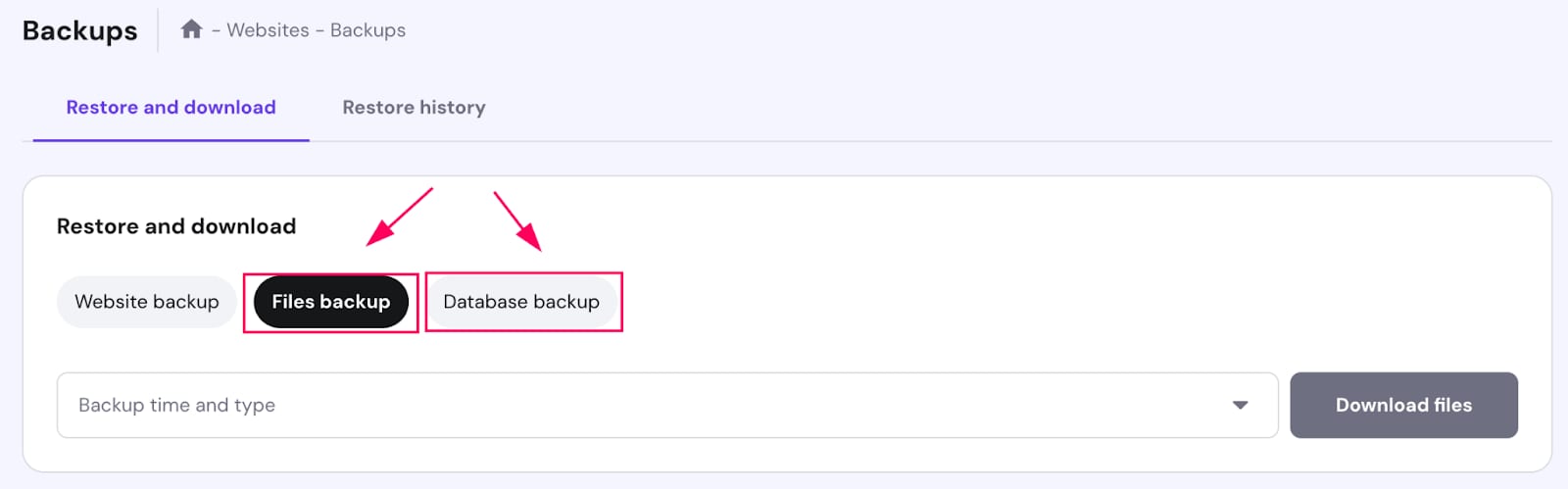Open the Websites breadcrumb link

[268, 30]
